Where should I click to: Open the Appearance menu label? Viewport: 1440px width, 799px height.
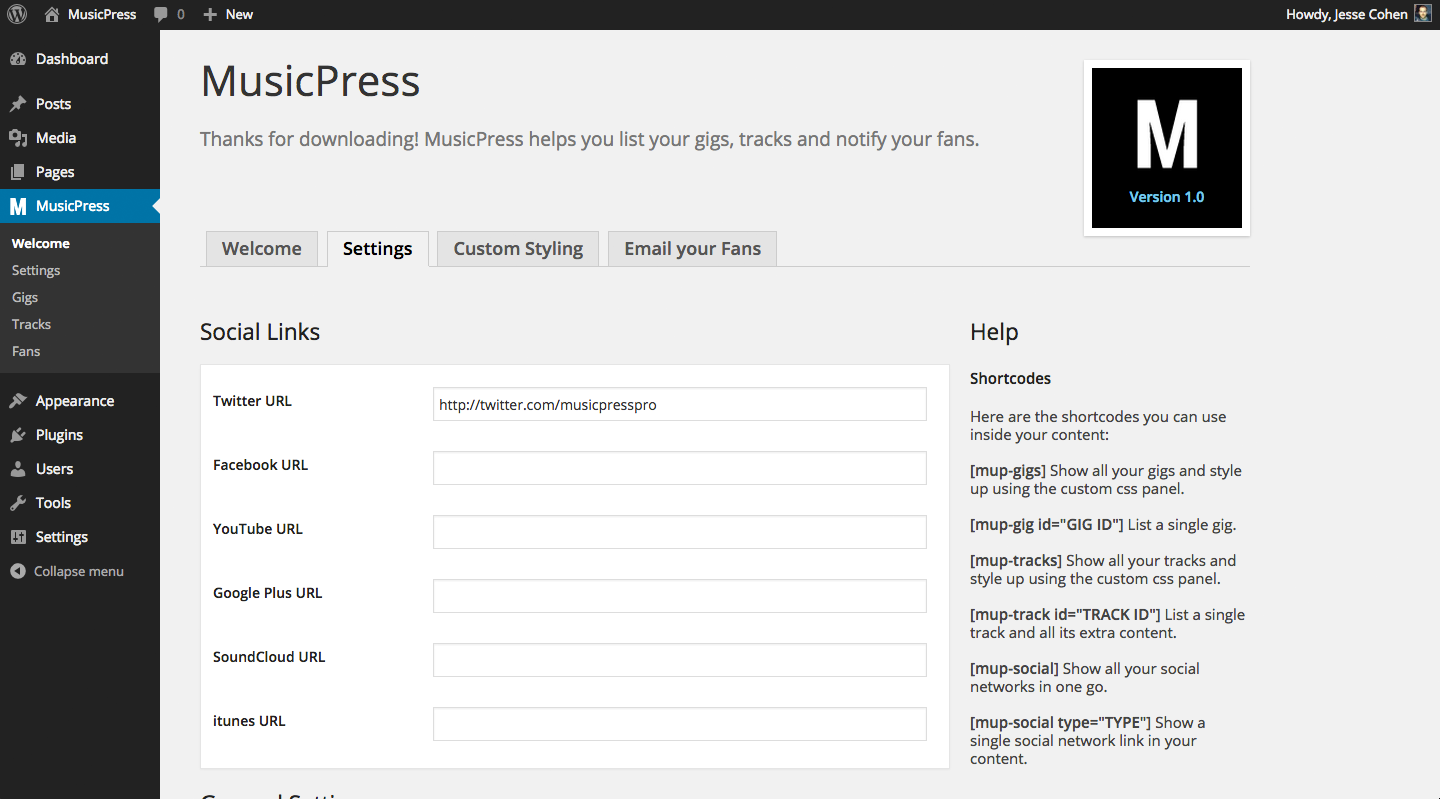click(x=75, y=401)
